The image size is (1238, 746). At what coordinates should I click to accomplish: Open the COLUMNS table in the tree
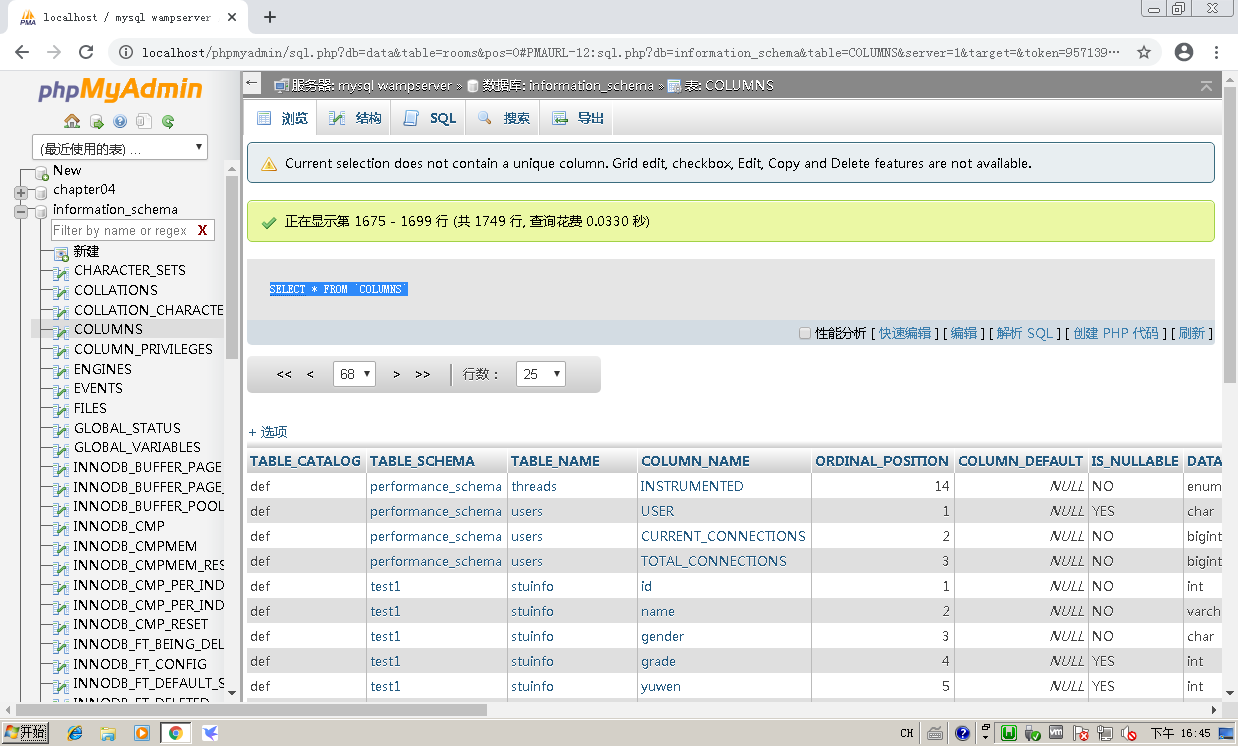[108, 329]
